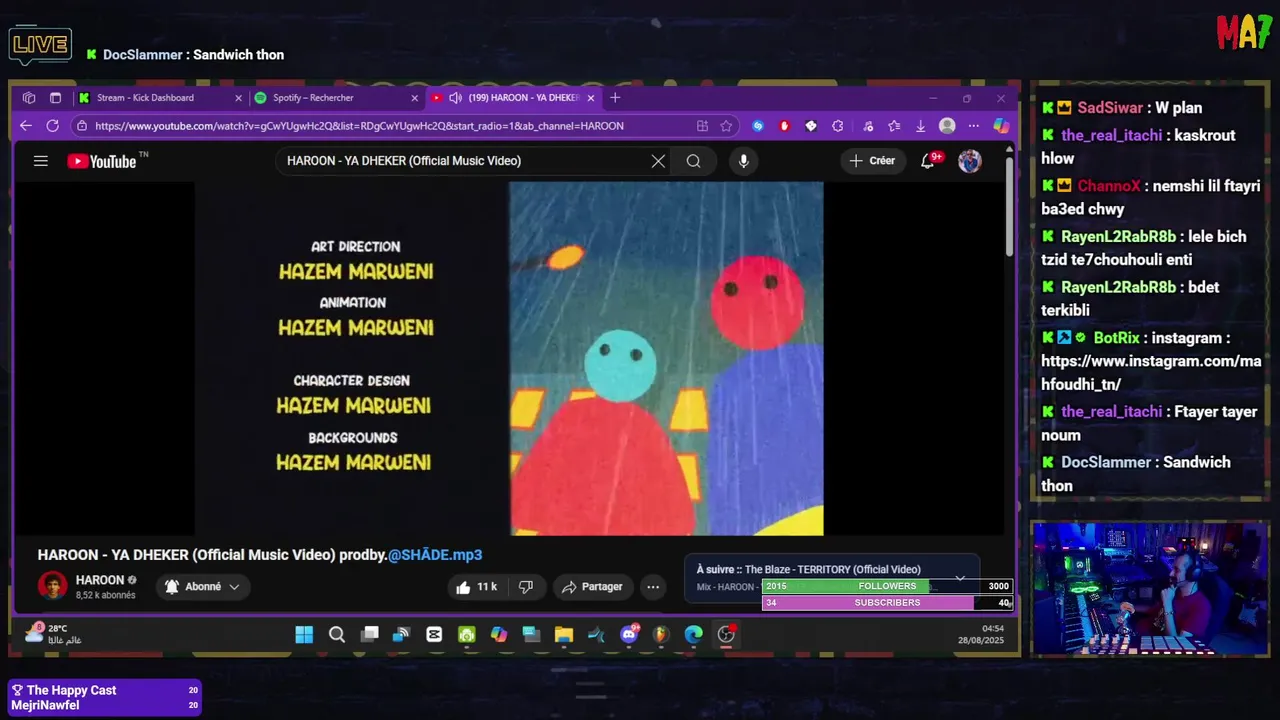Click the Partager share button
Image resolution: width=1280 pixels, height=720 pixels.
pos(592,587)
